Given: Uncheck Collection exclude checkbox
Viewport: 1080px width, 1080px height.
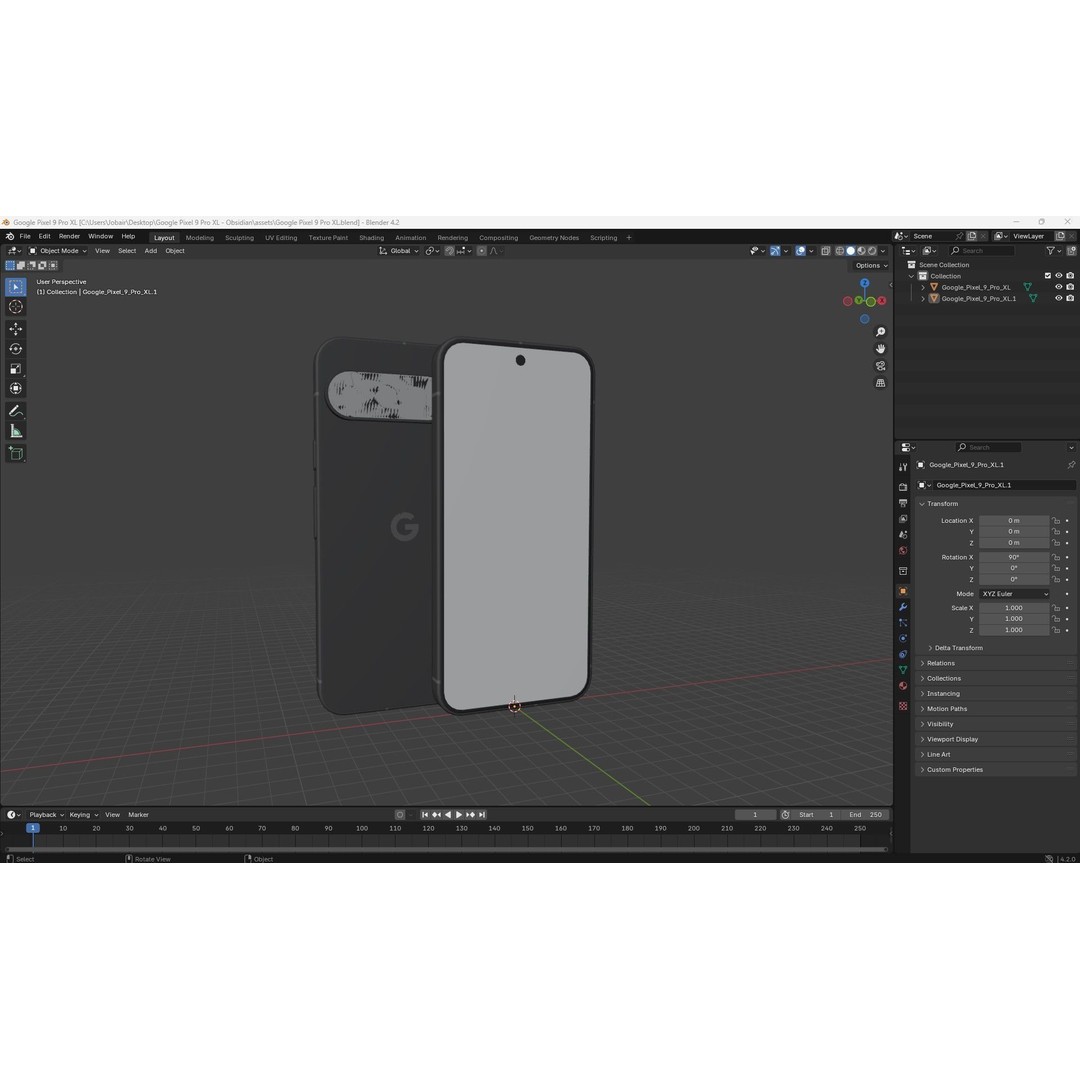Looking at the screenshot, I should 1048,276.
